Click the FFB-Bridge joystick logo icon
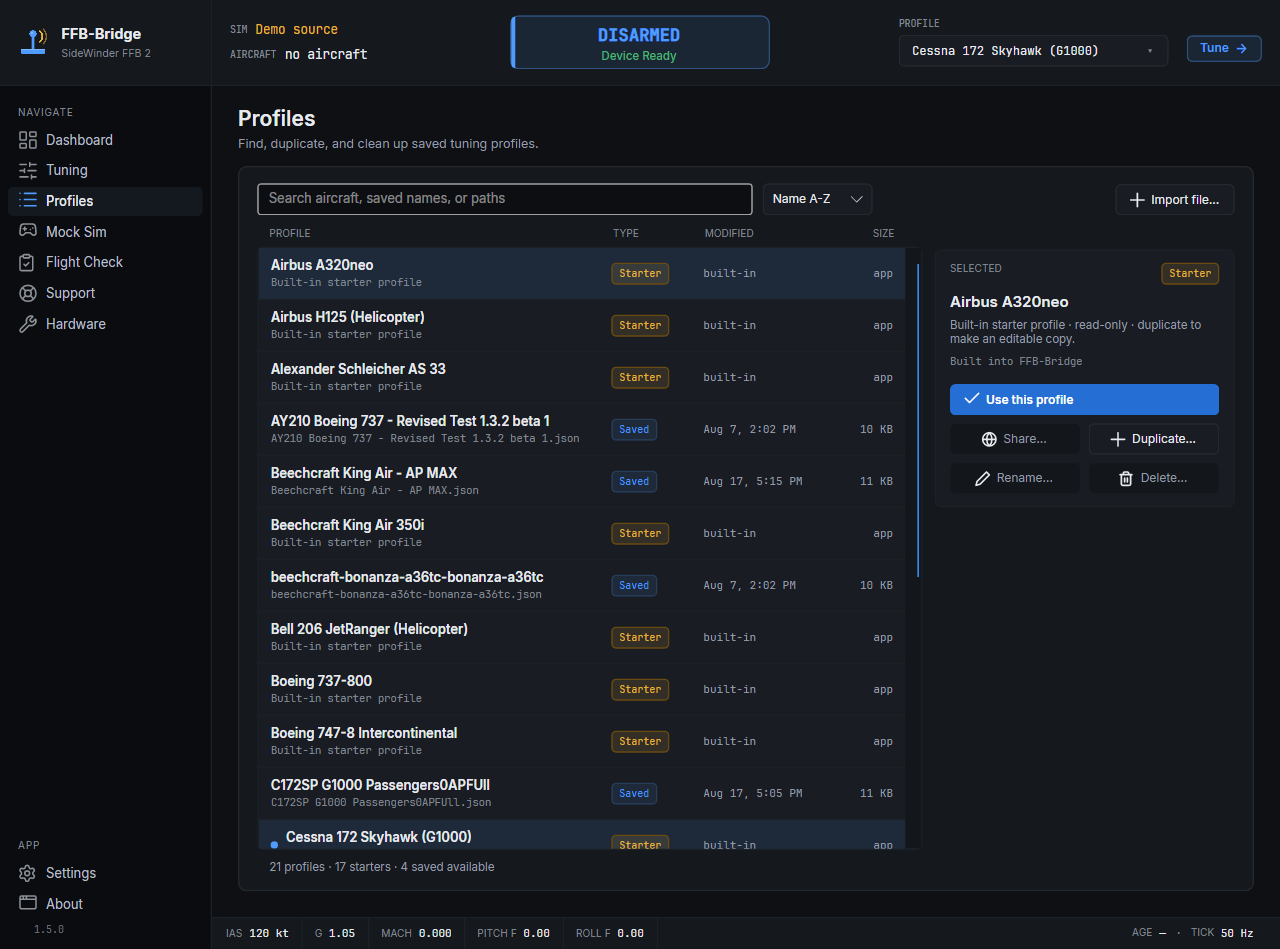This screenshot has width=1280, height=949. [x=36, y=42]
